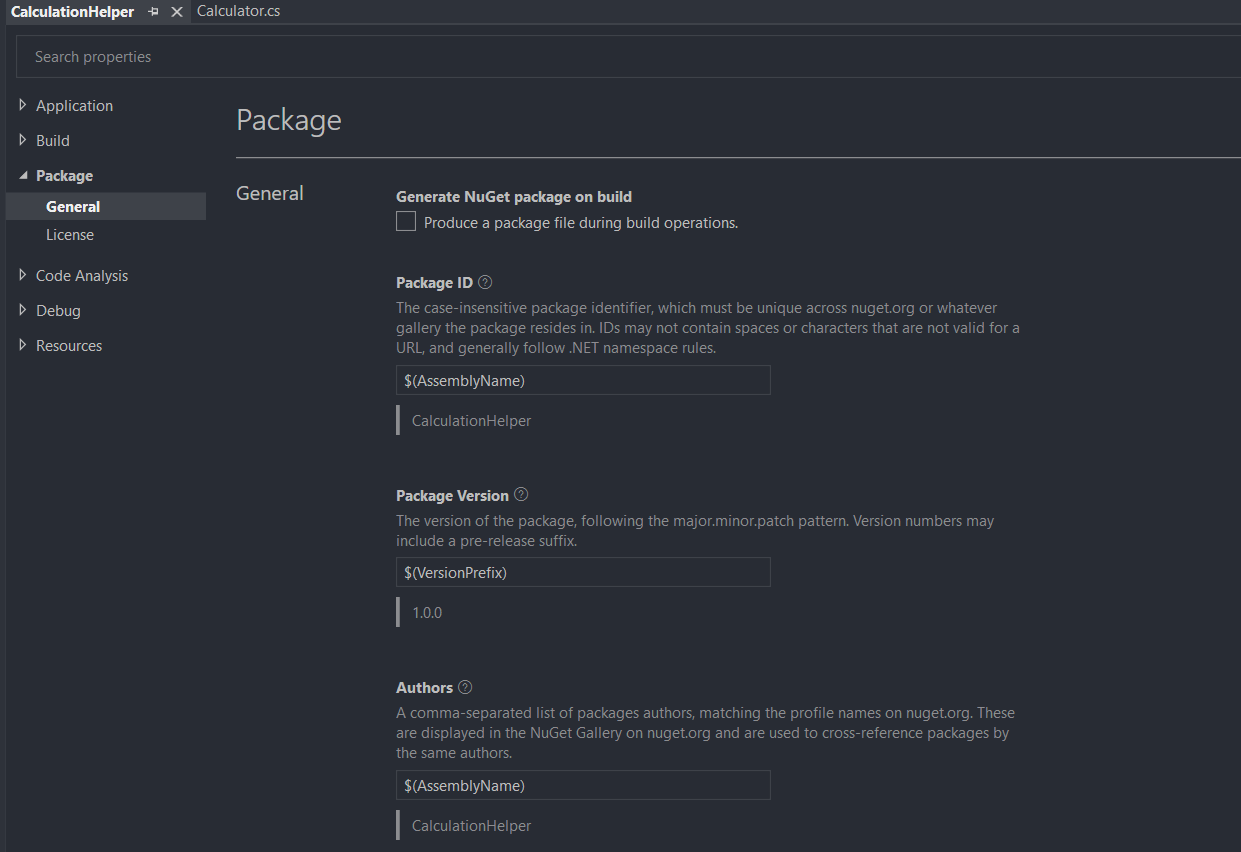
Task: Edit the Package Version text field
Action: (x=583, y=572)
